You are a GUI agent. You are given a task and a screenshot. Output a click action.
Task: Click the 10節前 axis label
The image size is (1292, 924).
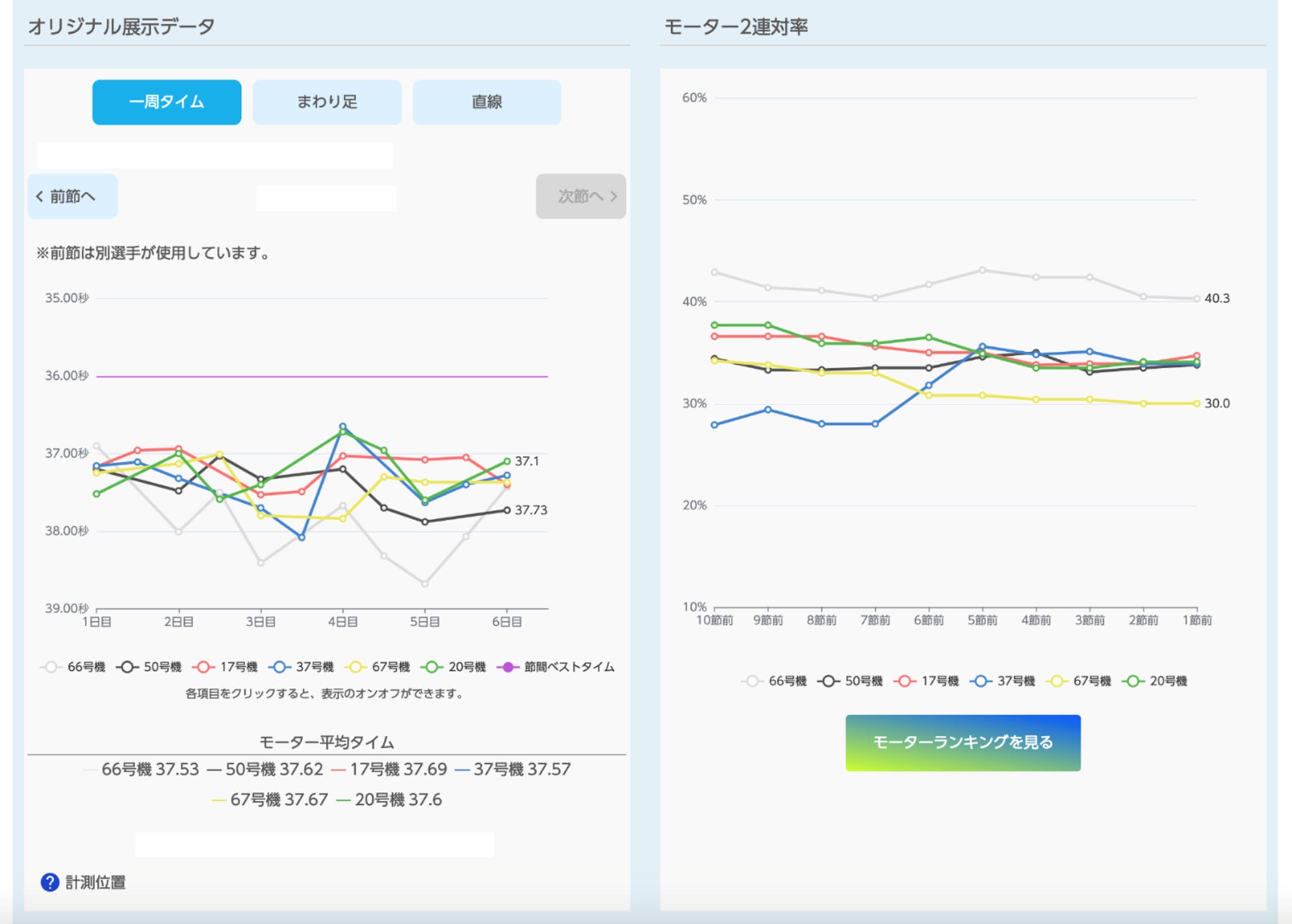(714, 620)
